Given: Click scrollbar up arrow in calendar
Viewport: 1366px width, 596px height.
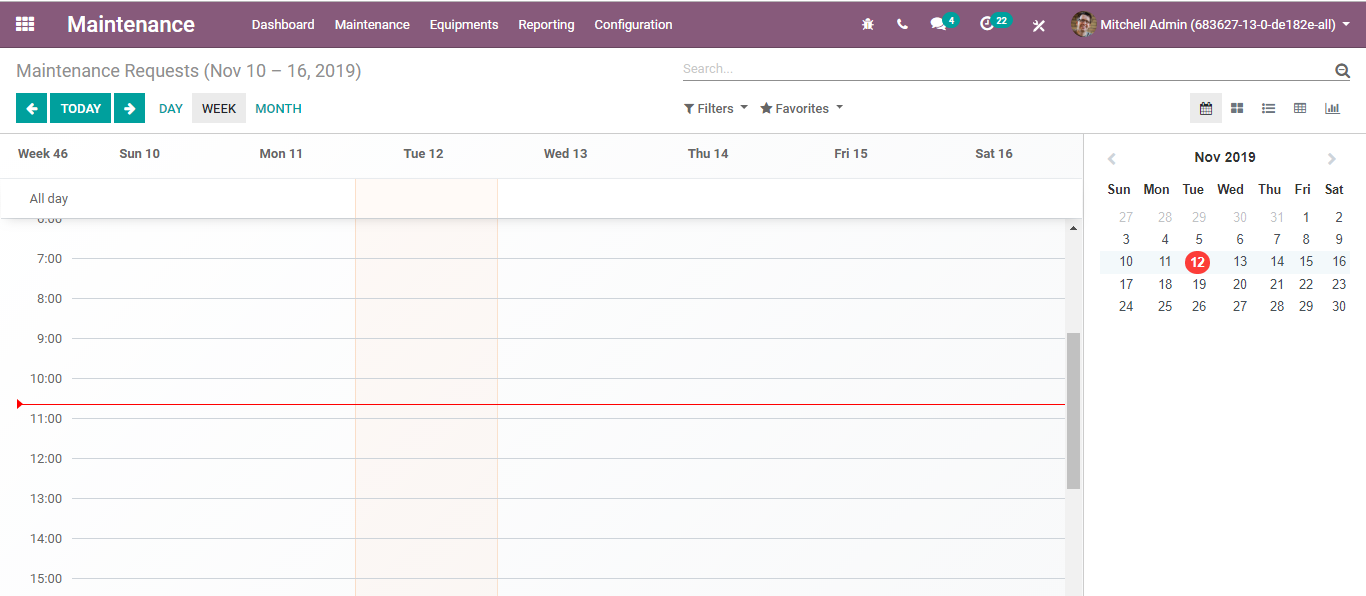Looking at the screenshot, I should [1074, 228].
